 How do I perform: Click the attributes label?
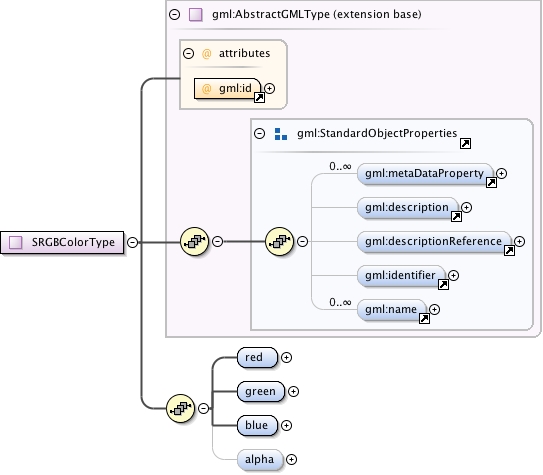tap(244, 53)
